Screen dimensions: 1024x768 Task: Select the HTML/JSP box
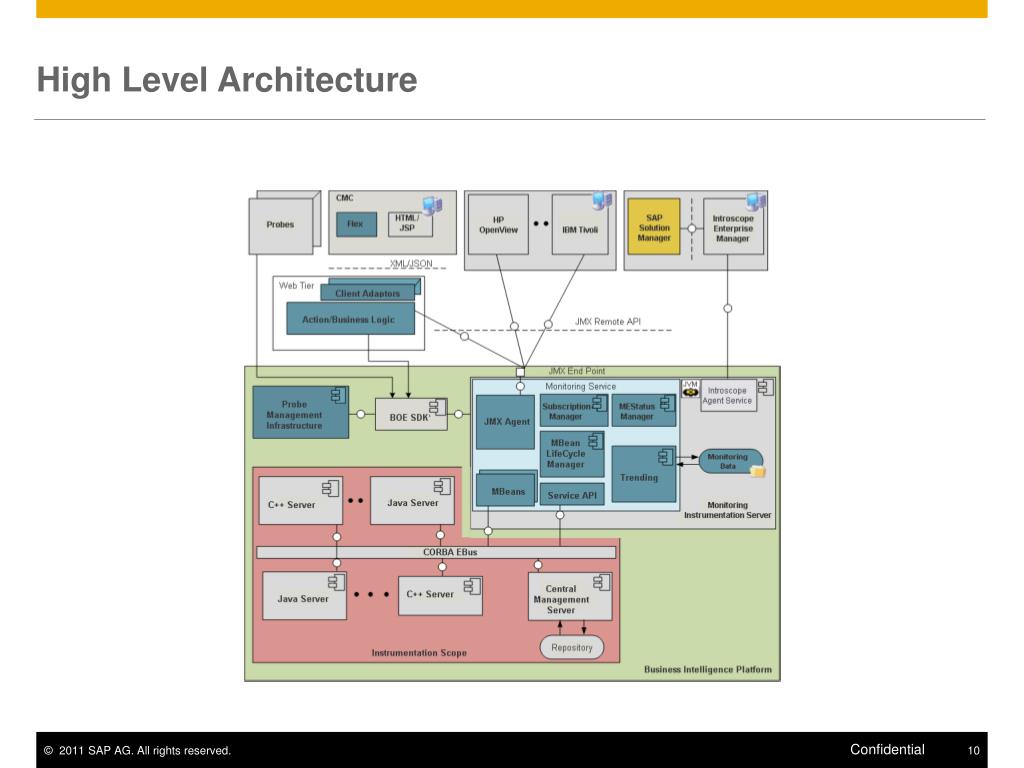[x=410, y=224]
